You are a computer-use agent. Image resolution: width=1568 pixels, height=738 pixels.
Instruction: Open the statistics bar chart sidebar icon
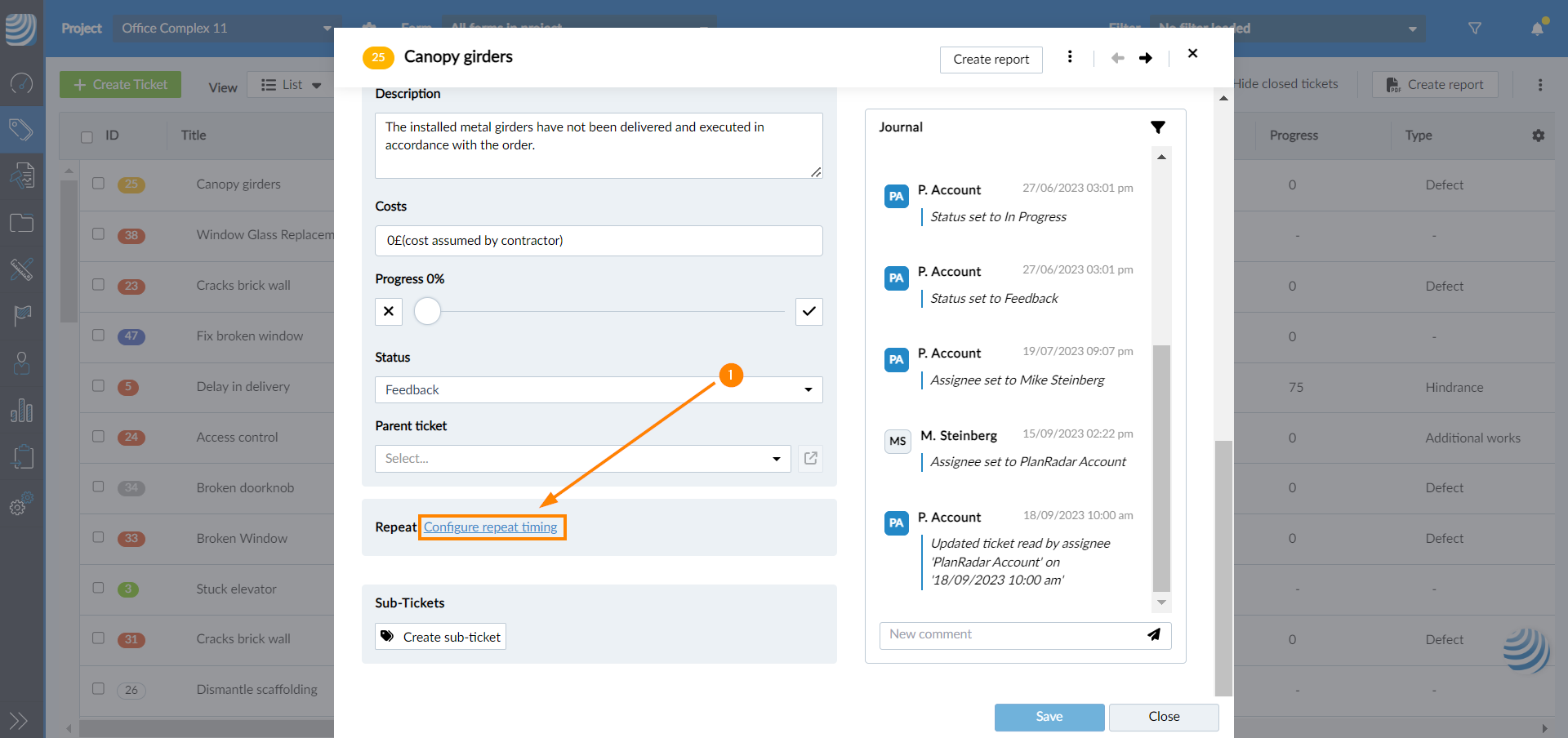(21, 411)
